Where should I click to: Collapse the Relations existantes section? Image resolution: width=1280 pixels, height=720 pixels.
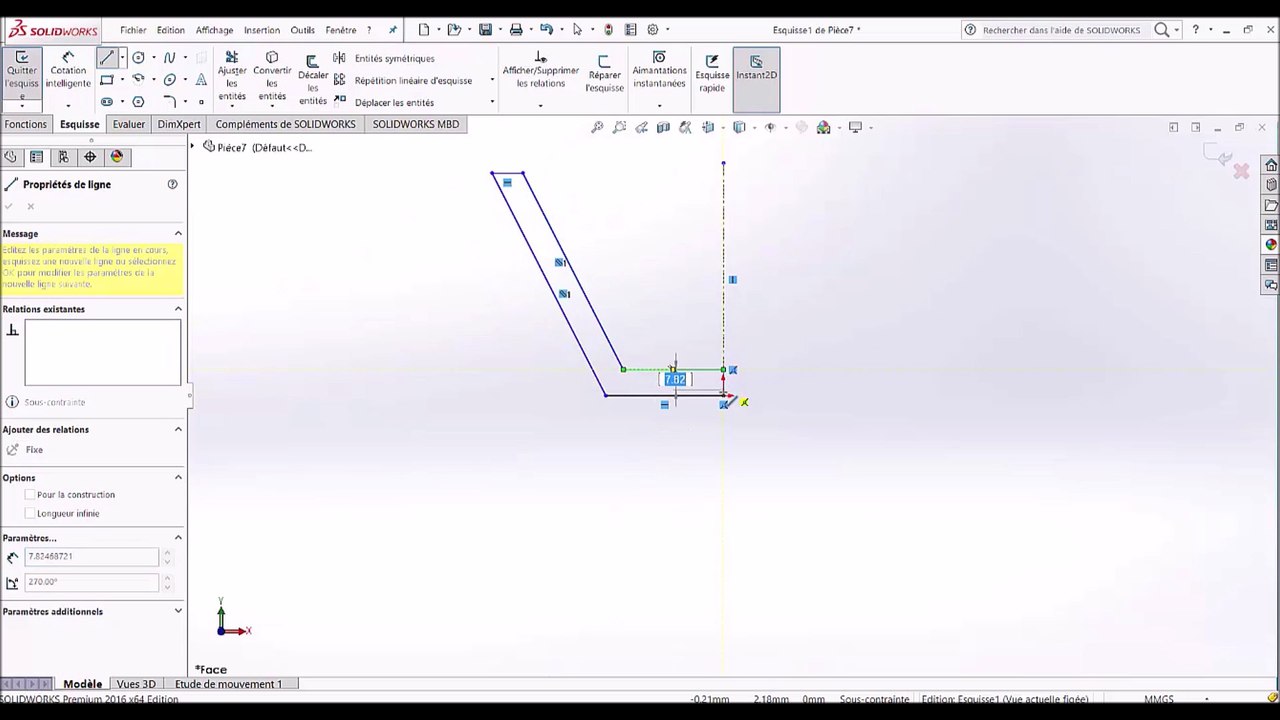click(178, 309)
